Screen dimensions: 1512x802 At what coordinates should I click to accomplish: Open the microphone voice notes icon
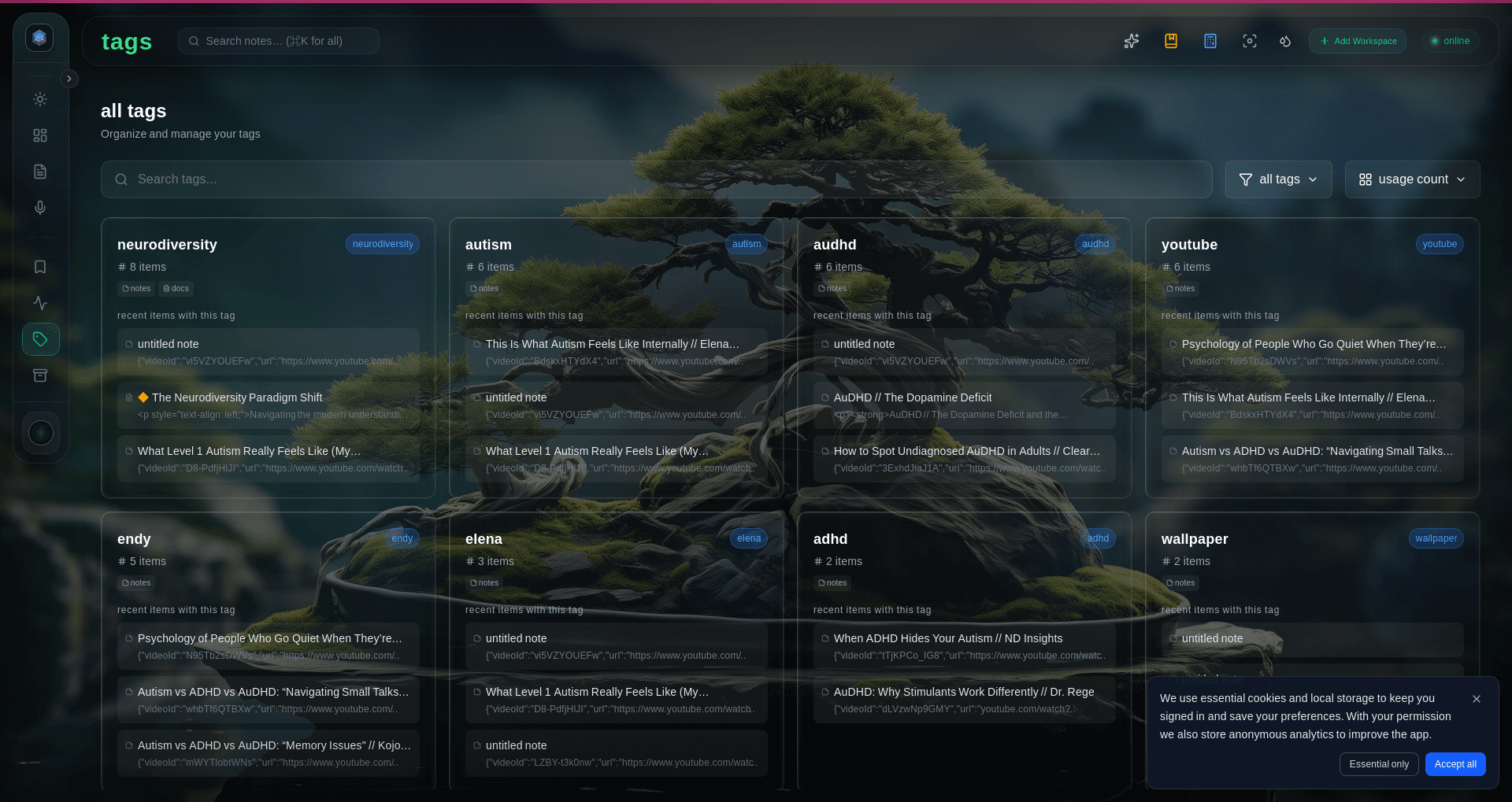point(40,208)
